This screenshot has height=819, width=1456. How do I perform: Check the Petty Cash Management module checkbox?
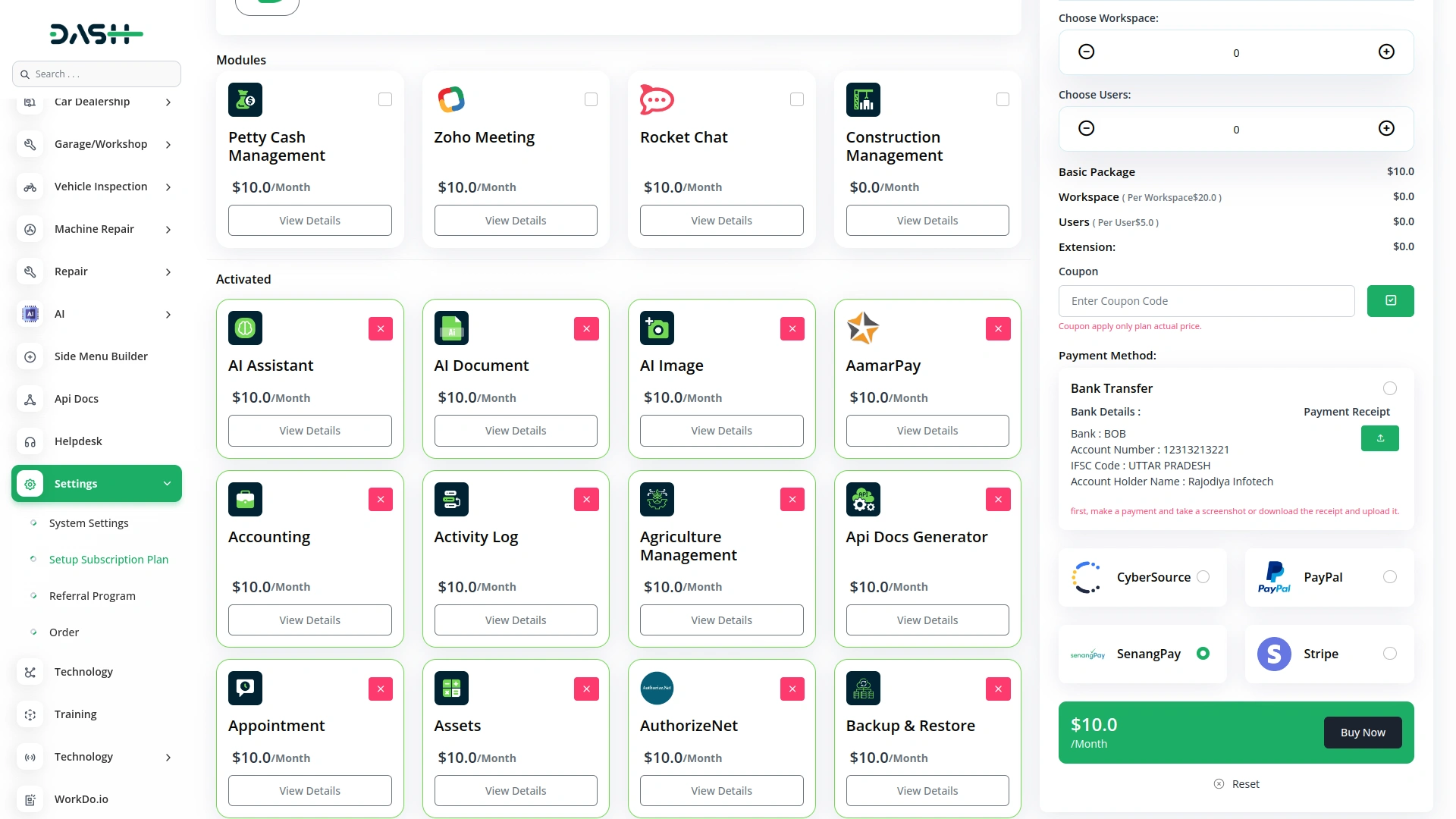click(x=385, y=99)
